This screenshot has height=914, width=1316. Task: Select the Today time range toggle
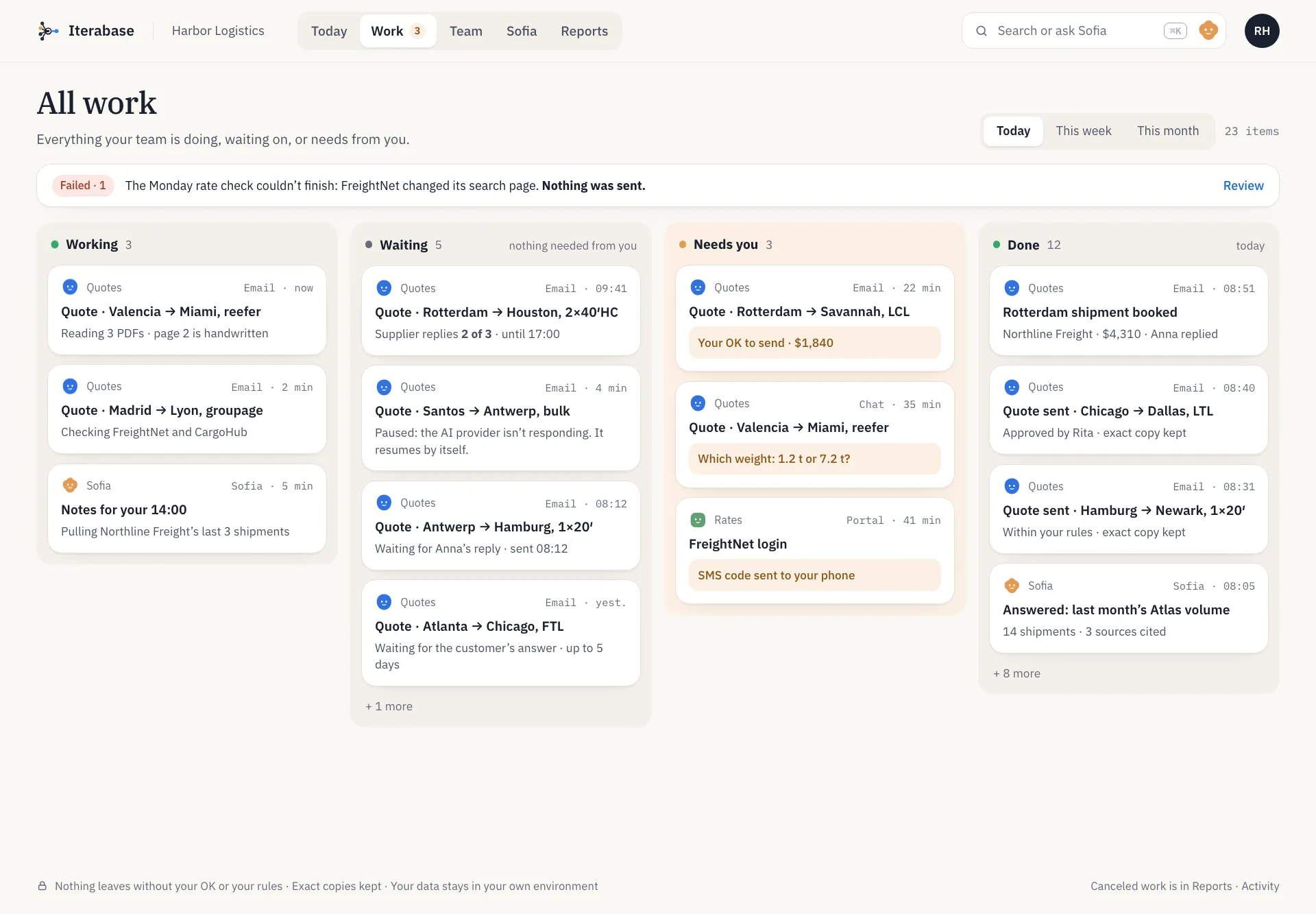(1013, 131)
